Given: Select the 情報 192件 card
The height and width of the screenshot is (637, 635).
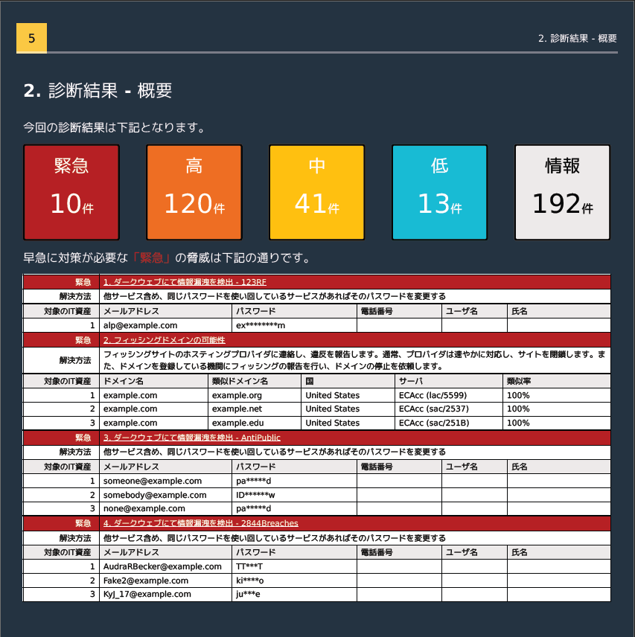Looking at the screenshot, I should (562, 192).
